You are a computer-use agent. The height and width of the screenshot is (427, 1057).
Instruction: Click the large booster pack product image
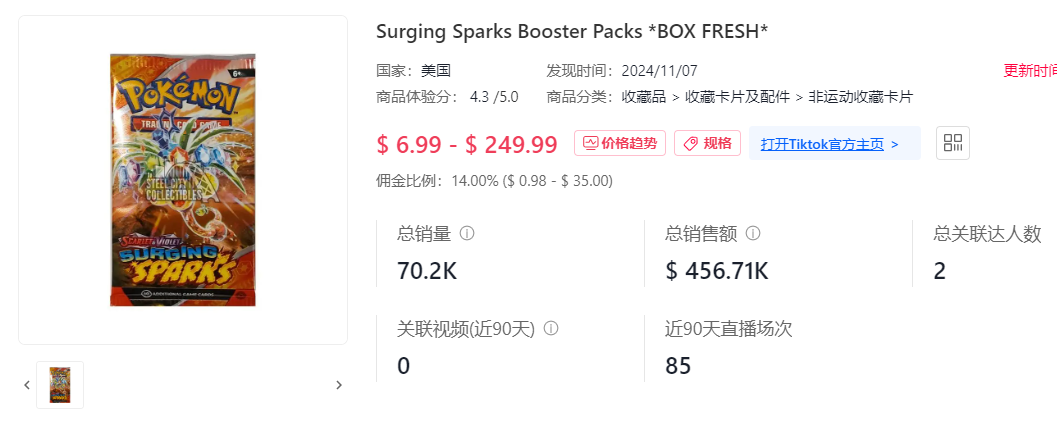point(183,180)
